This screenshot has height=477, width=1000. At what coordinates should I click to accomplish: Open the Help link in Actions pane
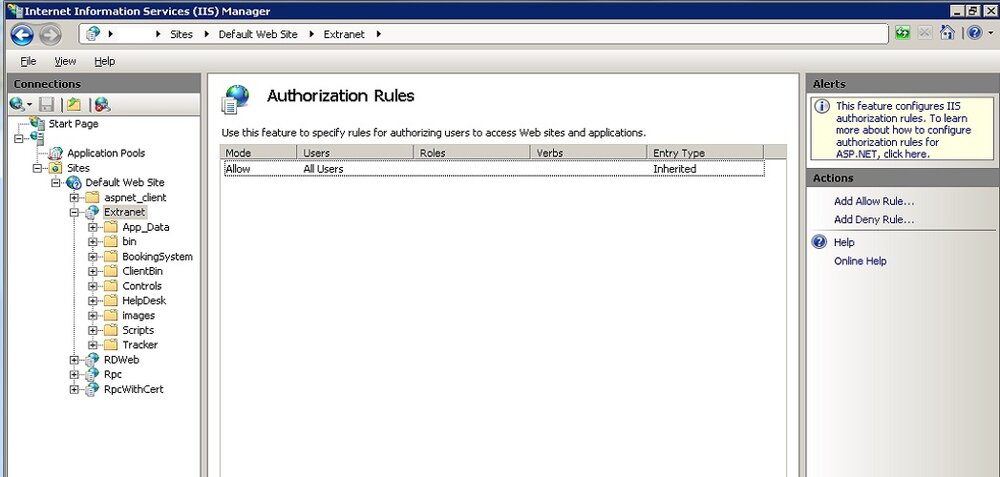[844, 242]
